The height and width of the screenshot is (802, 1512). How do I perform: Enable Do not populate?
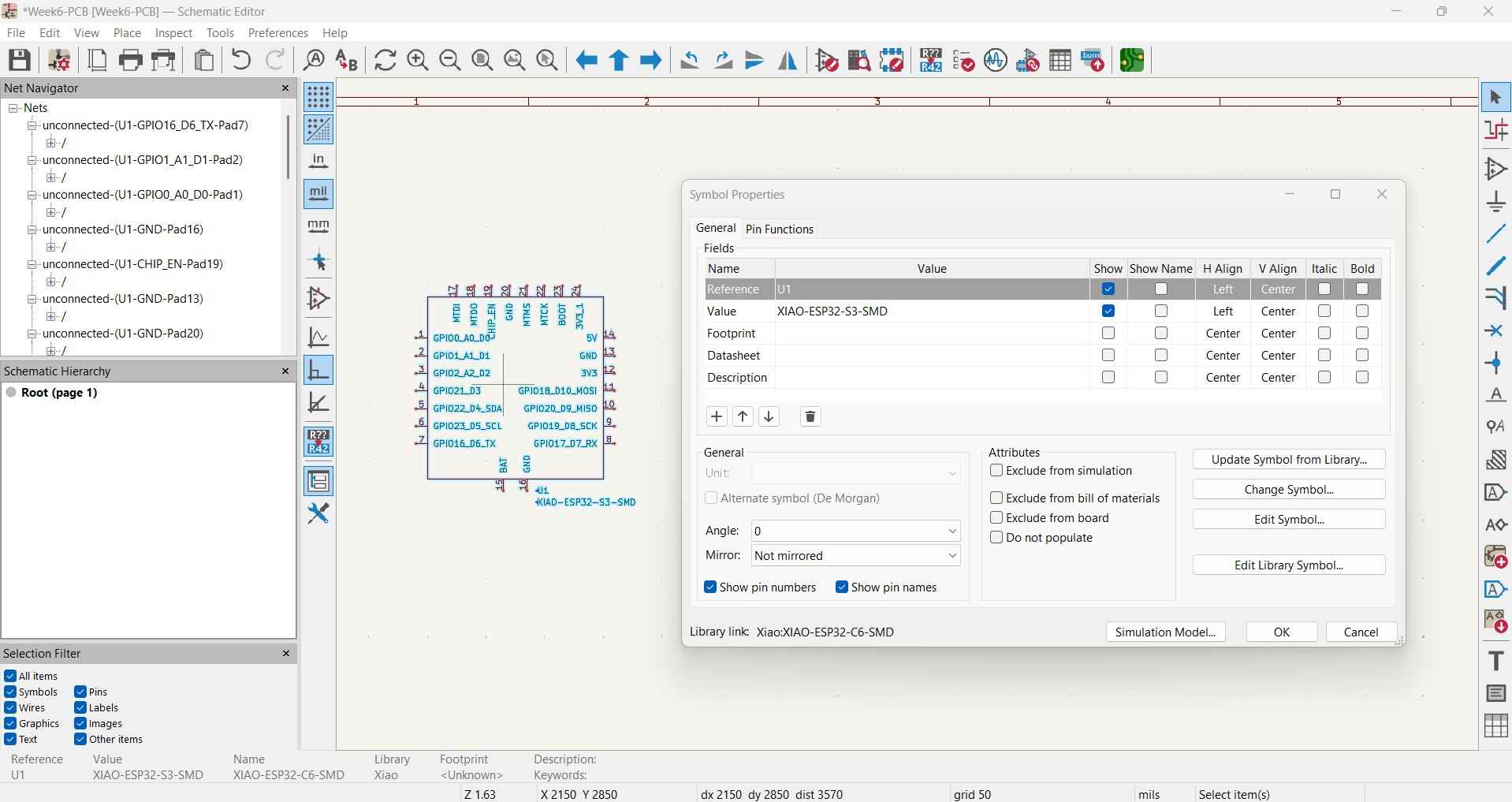coord(996,538)
